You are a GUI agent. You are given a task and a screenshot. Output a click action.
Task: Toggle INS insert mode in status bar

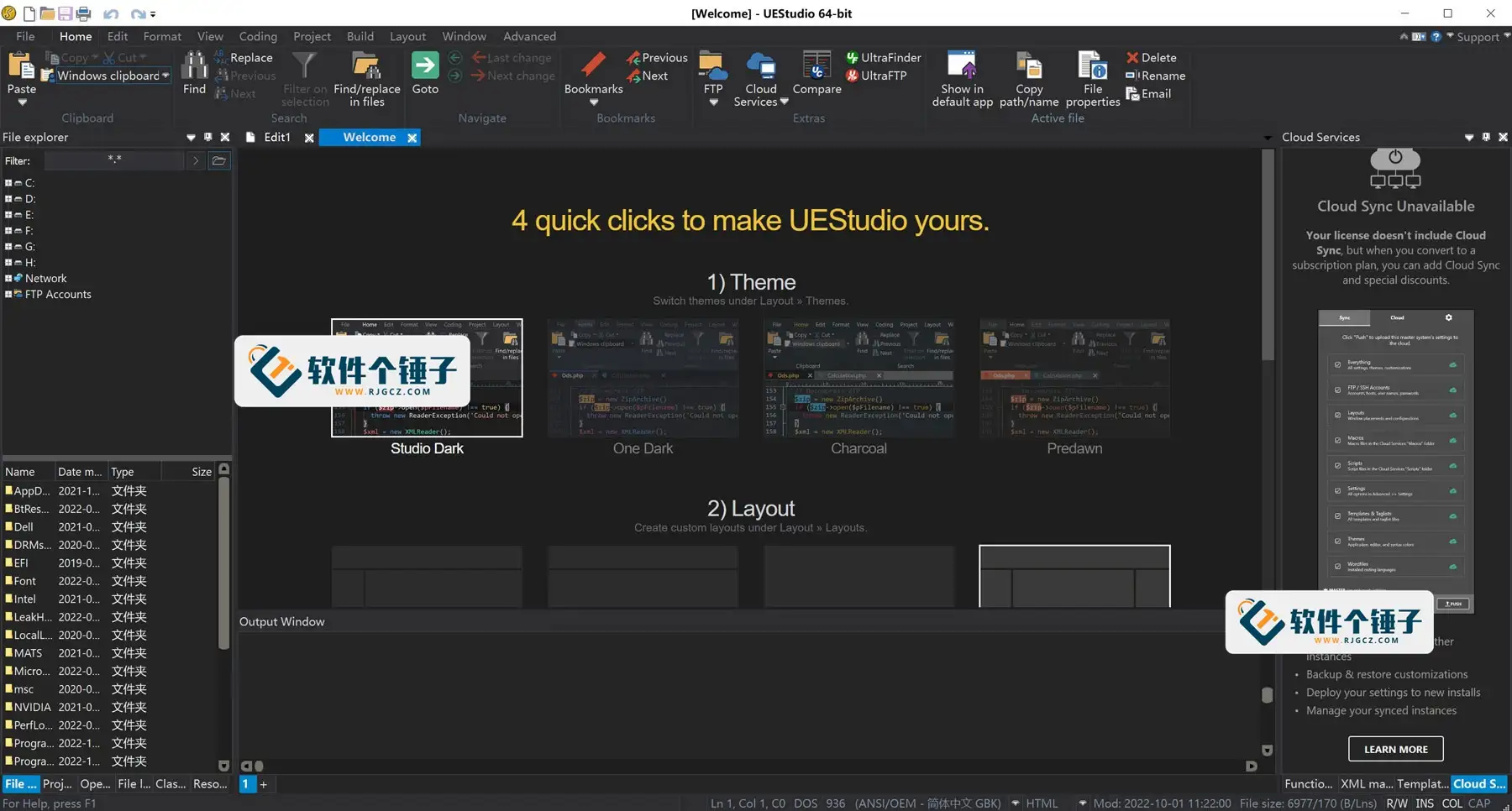click(x=1424, y=803)
